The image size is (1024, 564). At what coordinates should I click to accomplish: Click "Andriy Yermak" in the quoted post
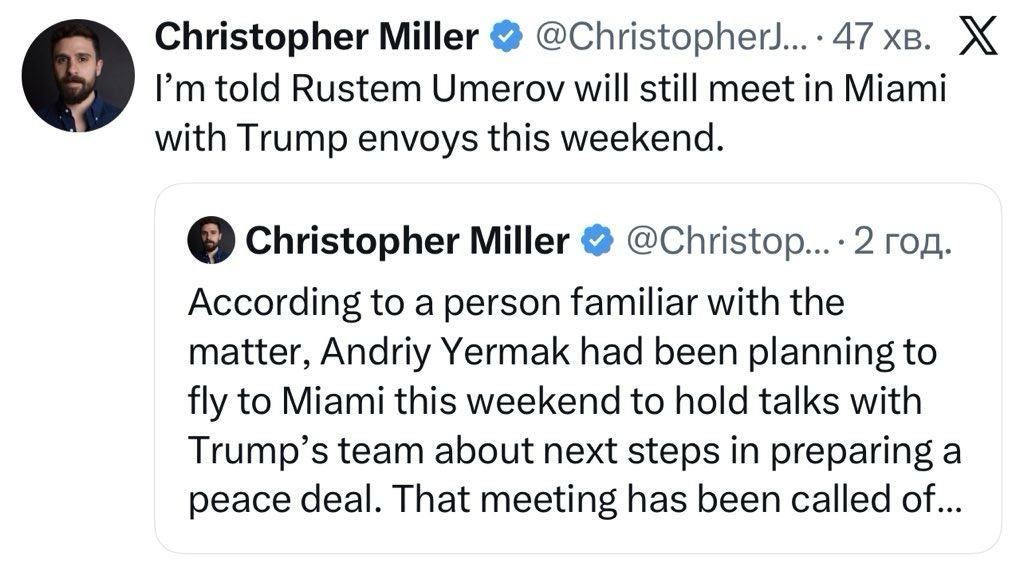[x=407, y=351]
